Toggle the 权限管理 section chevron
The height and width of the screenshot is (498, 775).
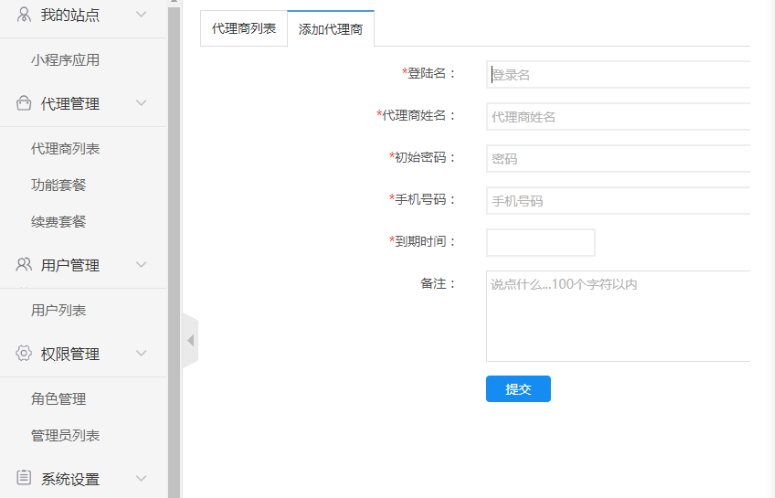tap(141, 353)
